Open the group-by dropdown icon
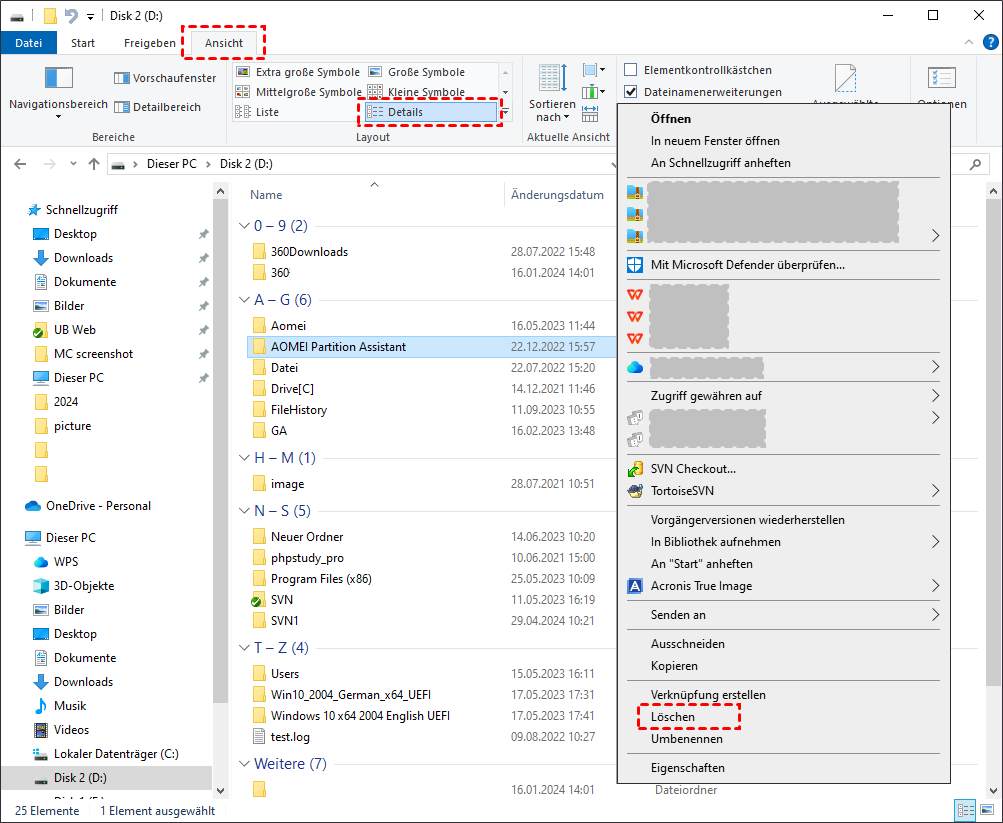Screen dimensions: 1003x823 pyautogui.click(x=593, y=70)
